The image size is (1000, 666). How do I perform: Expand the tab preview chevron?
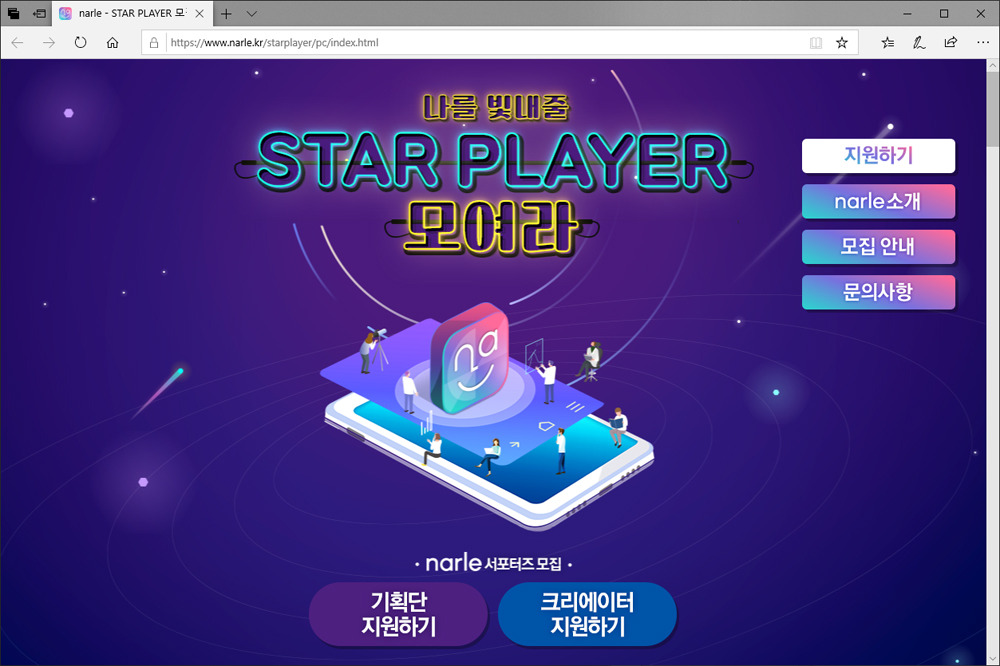tap(251, 13)
